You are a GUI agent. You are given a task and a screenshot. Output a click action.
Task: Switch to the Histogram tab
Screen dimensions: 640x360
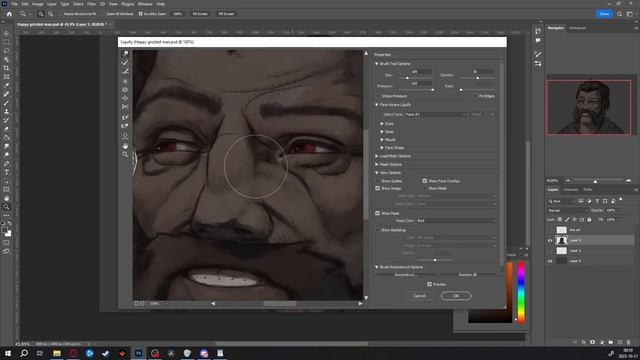(578, 28)
